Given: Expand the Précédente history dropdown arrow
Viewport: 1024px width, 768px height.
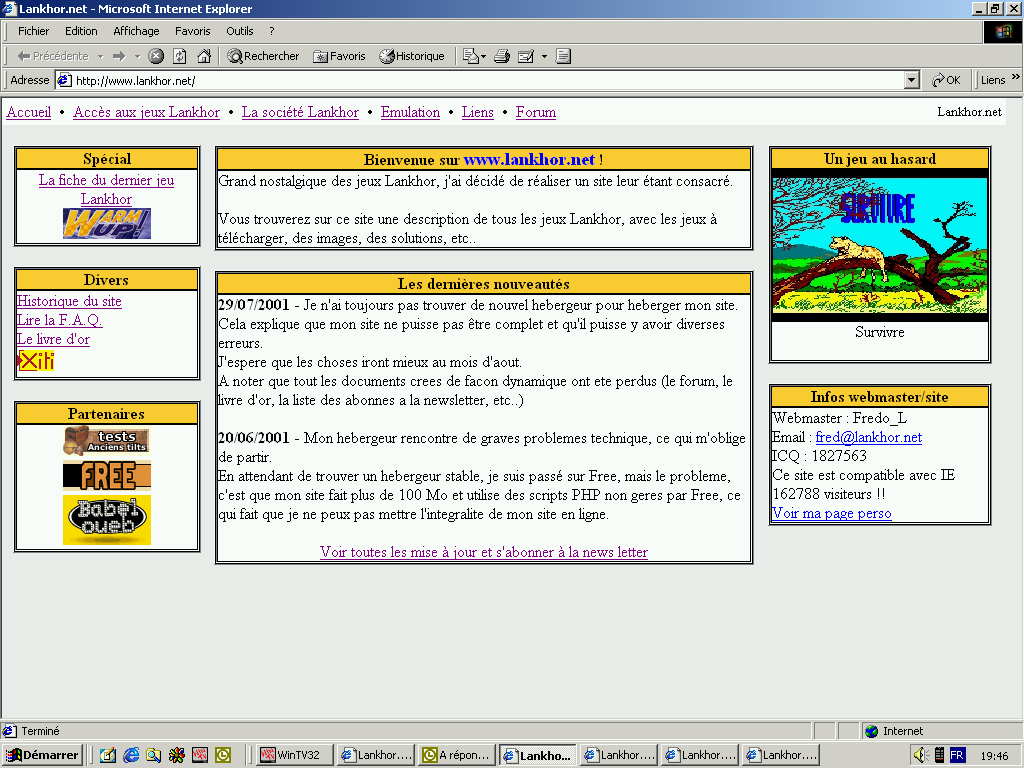Looking at the screenshot, I should [x=100, y=56].
